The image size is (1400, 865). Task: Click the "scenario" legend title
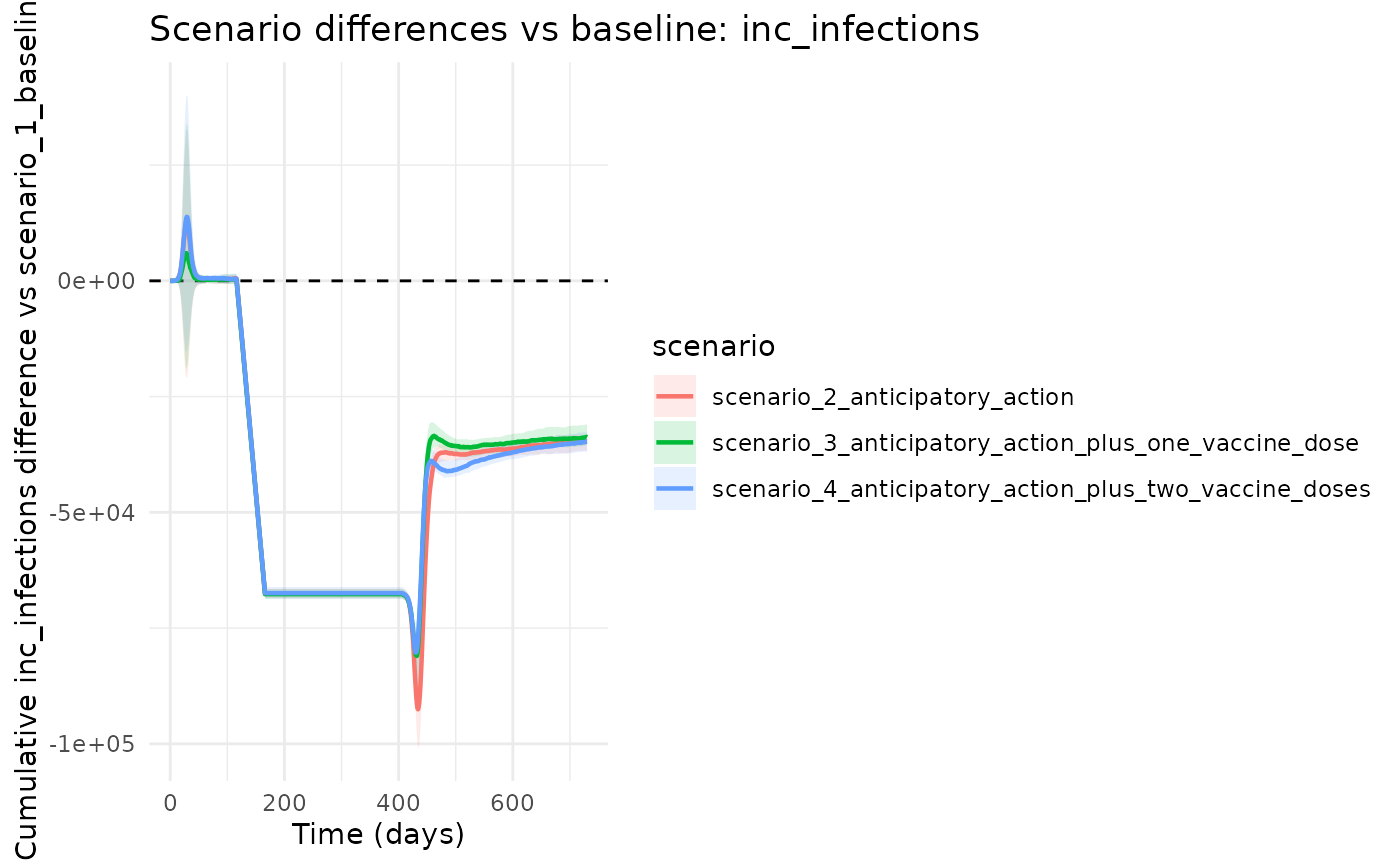coord(713,347)
